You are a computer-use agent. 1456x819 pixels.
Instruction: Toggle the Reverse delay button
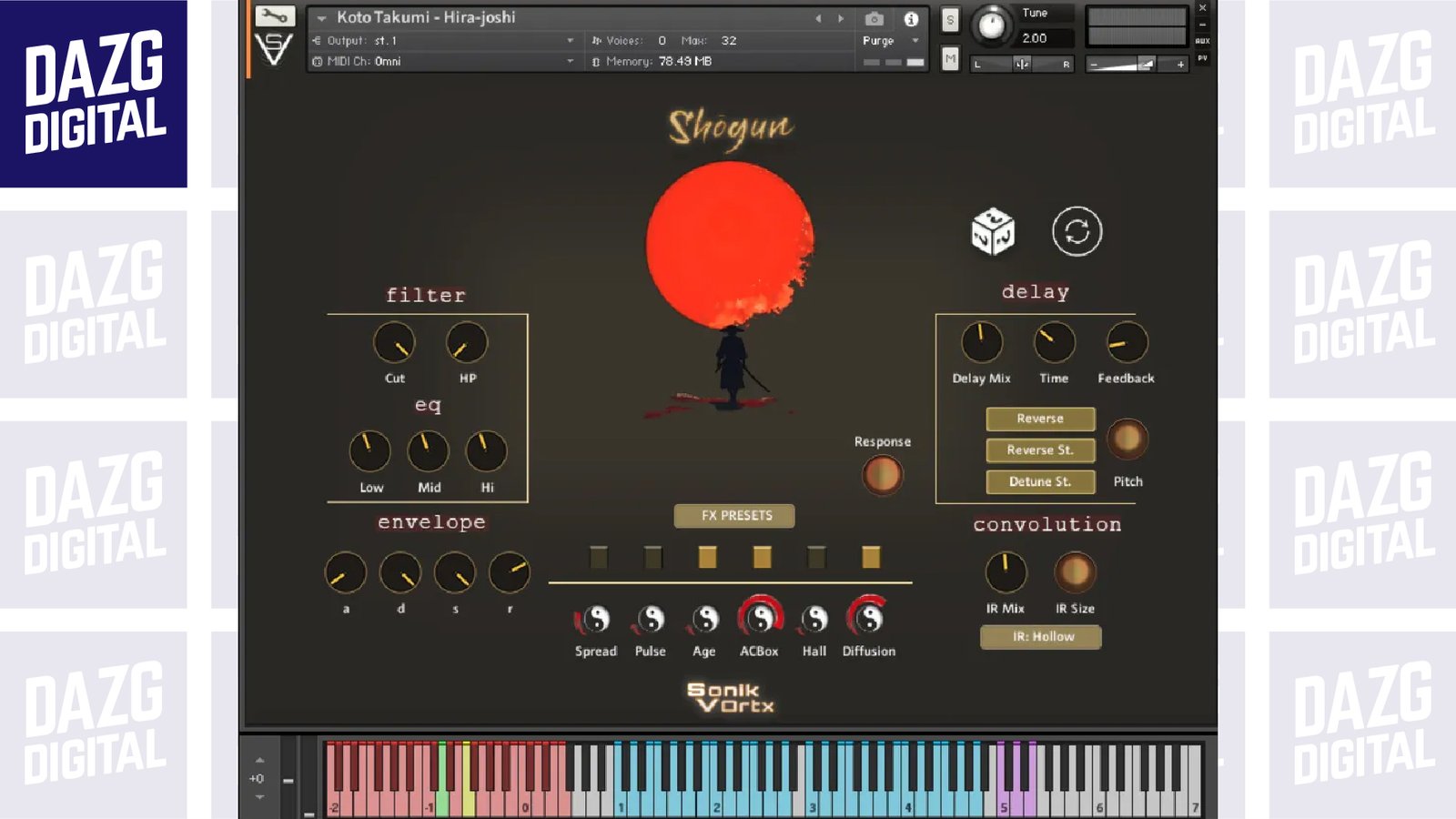[1040, 419]
